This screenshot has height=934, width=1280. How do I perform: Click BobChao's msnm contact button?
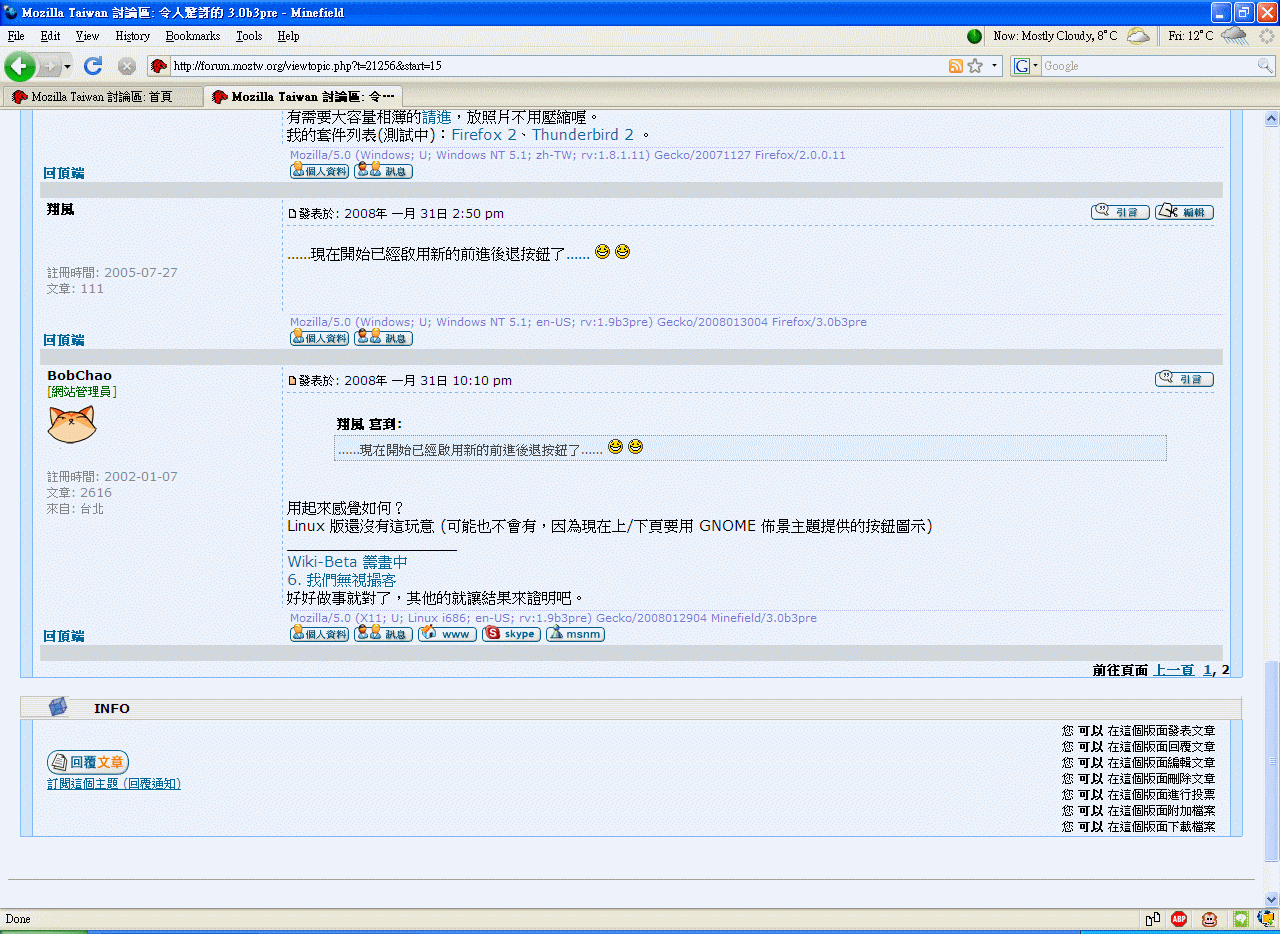(x=575, y=634)
